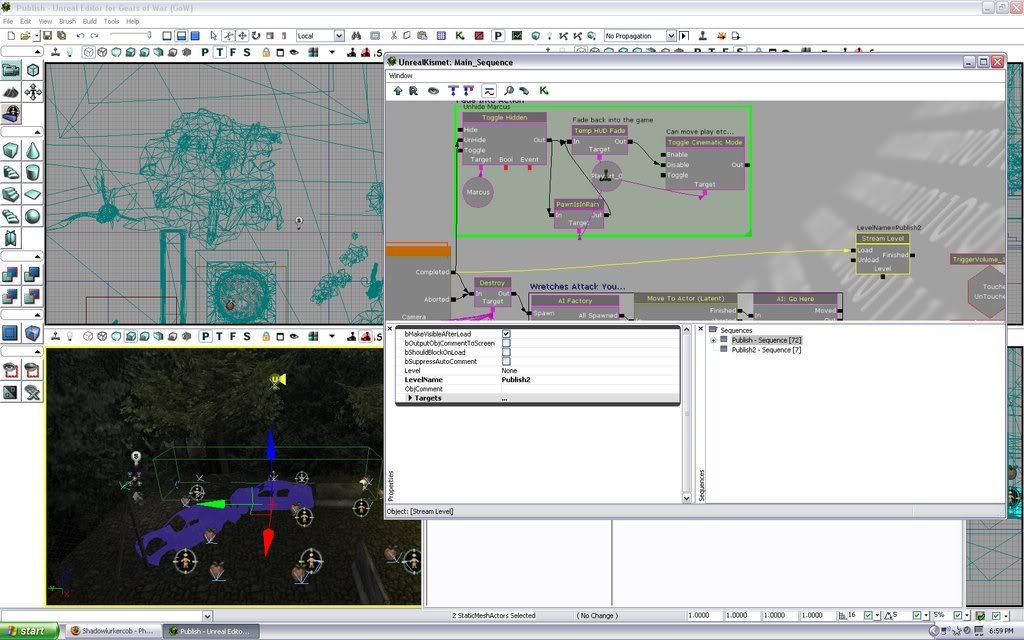Toggle curved connections button in Kismet toolbar
The width and height of the screenshot is (1024, 640).
pos(488,91)
